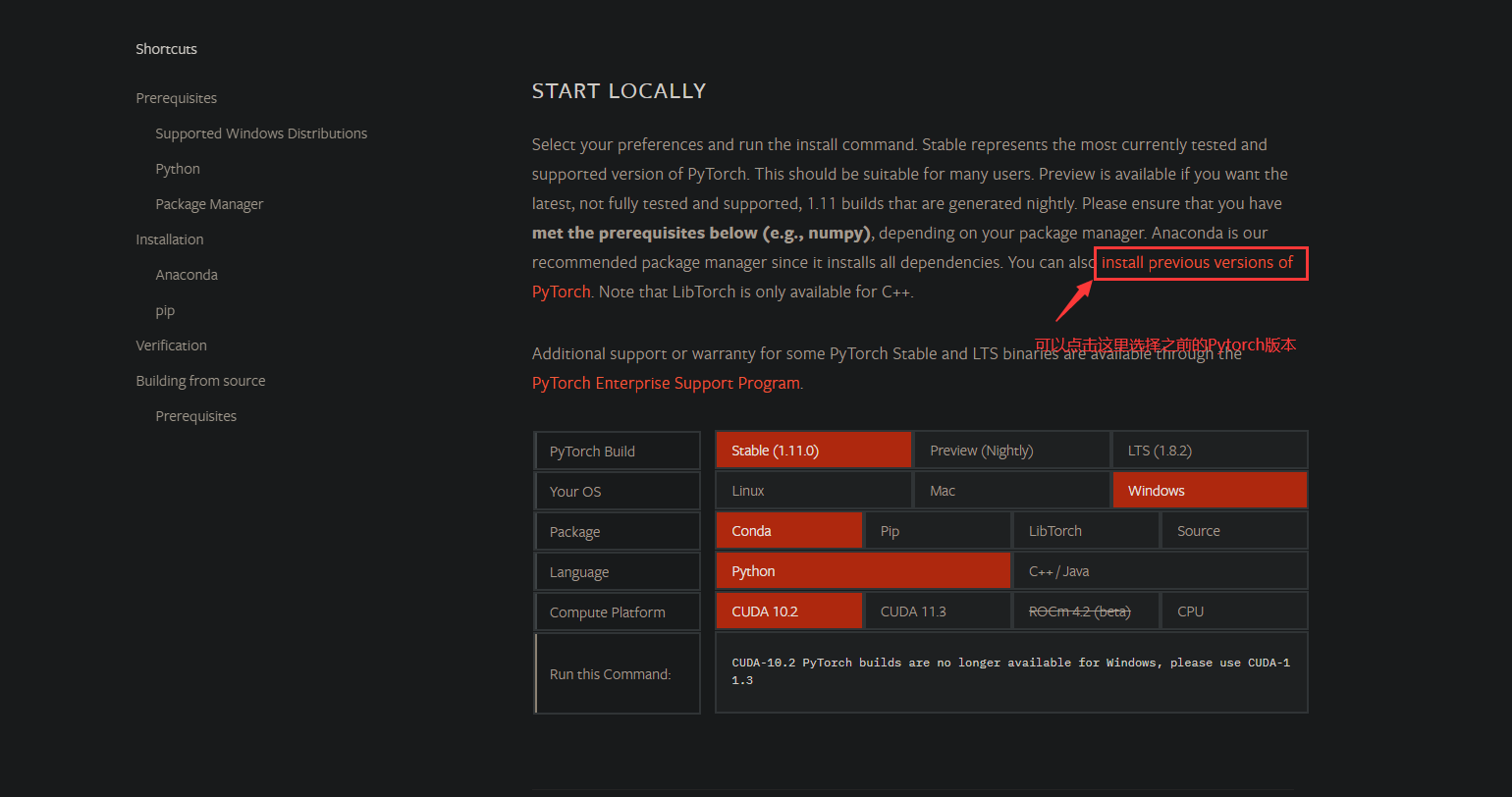This screenshot has height=797, width=1512.
Task: Click the Run this Command output box
Action: (x=1011, y=672)
